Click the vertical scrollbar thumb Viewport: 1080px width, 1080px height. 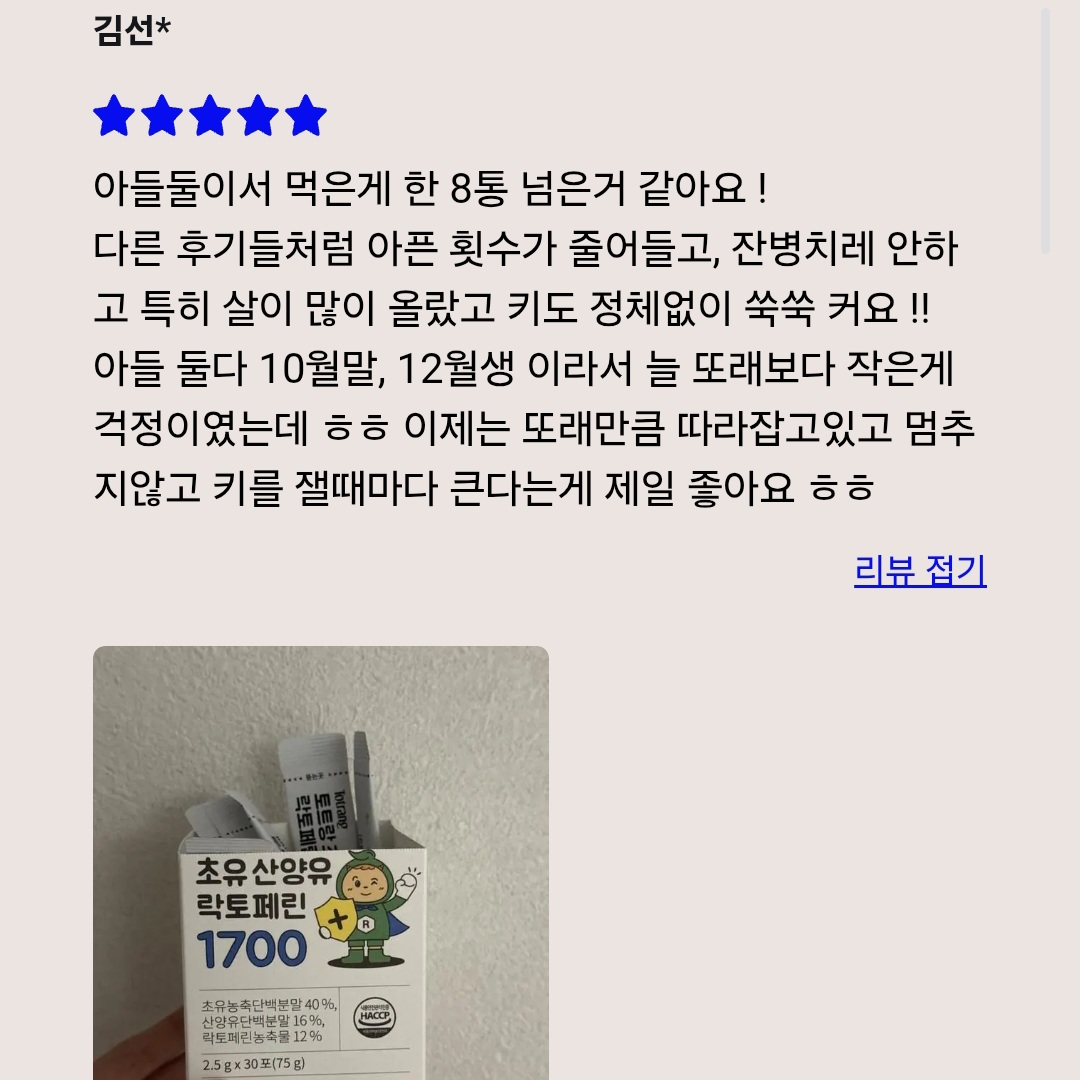(x=1045, y=131)
